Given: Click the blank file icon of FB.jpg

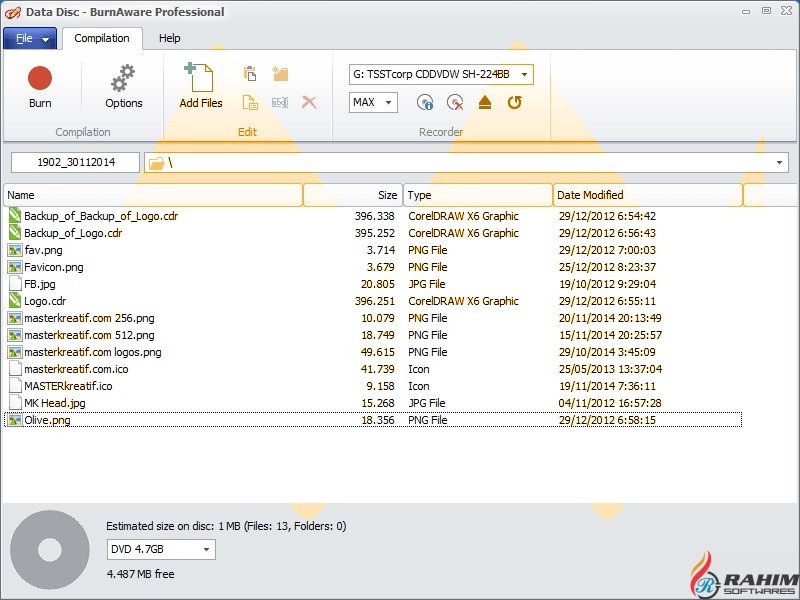Looking at the screenshot, I should pos(15,284).
